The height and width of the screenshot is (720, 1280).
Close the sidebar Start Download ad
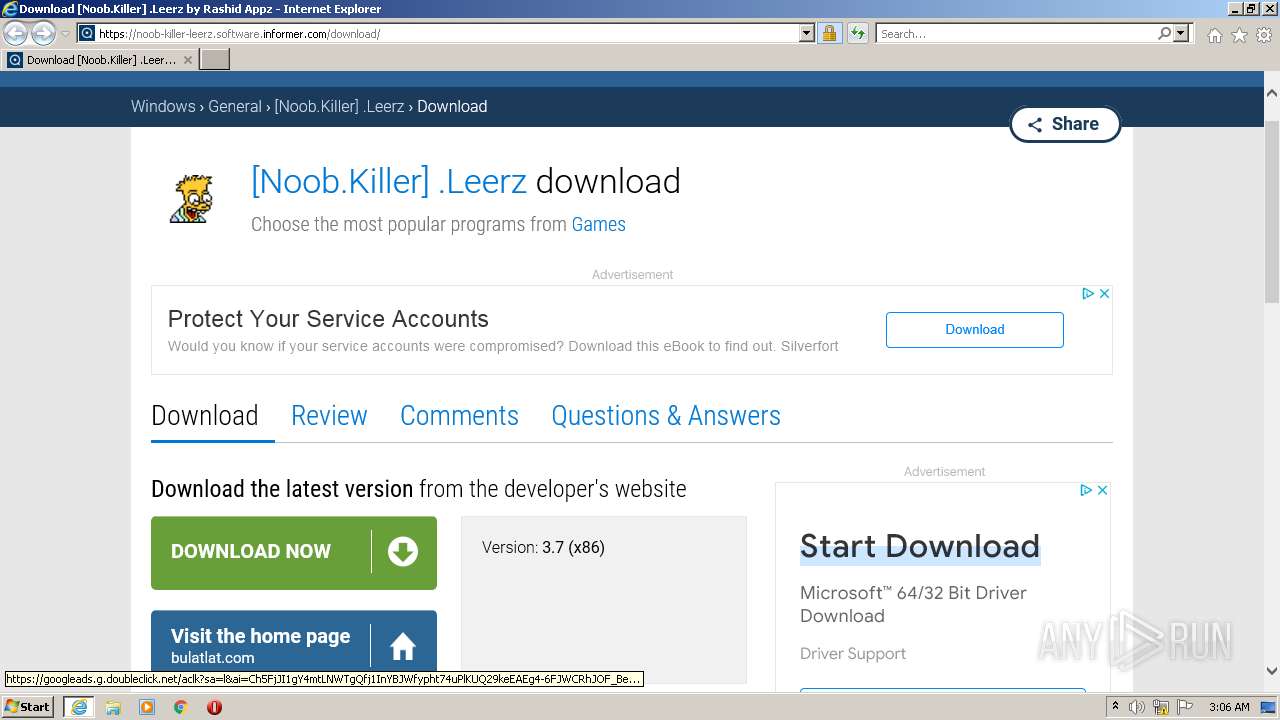pos(1102,490)
